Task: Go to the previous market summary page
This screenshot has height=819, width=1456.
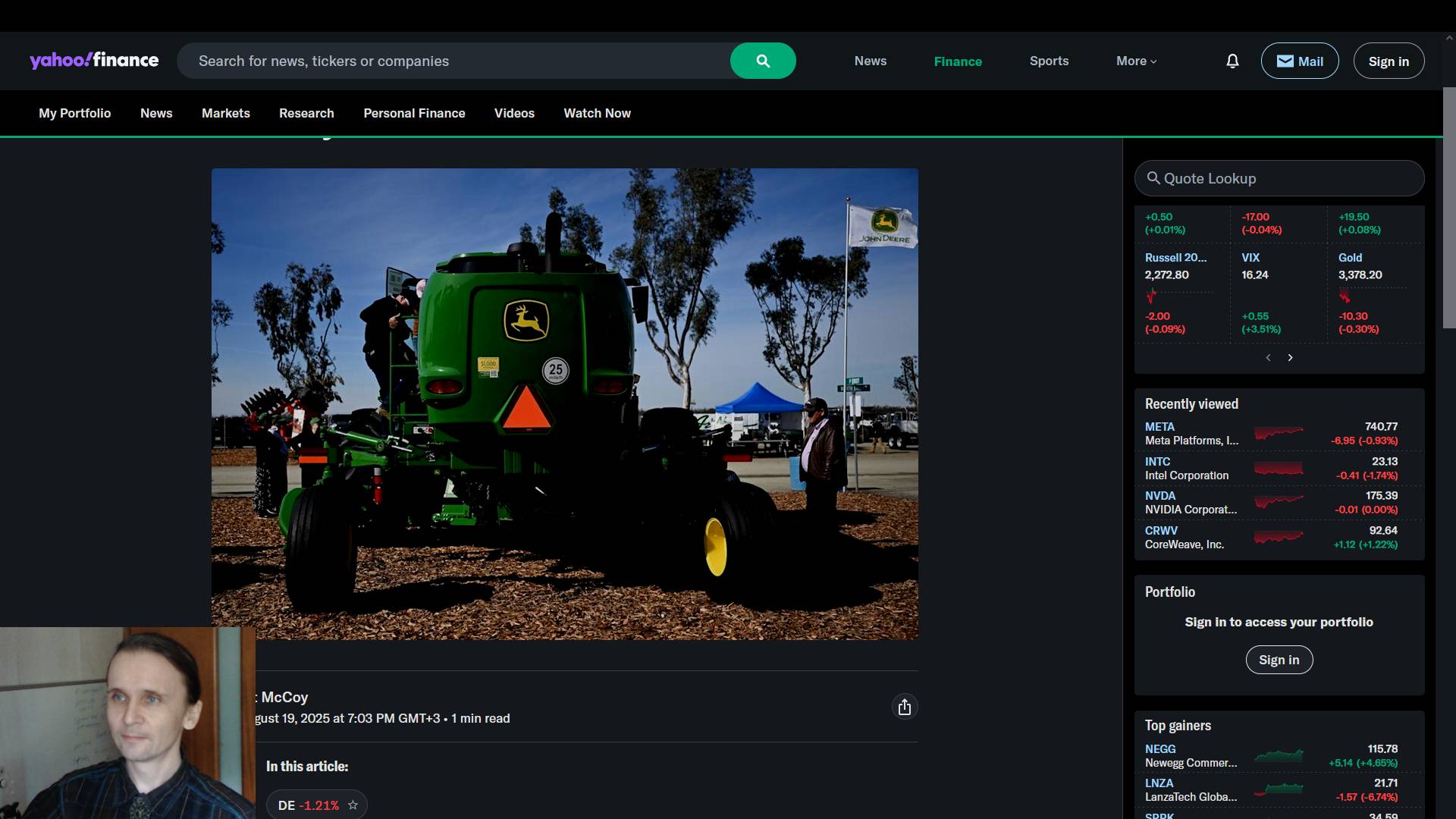Action: coord(1268,357)
